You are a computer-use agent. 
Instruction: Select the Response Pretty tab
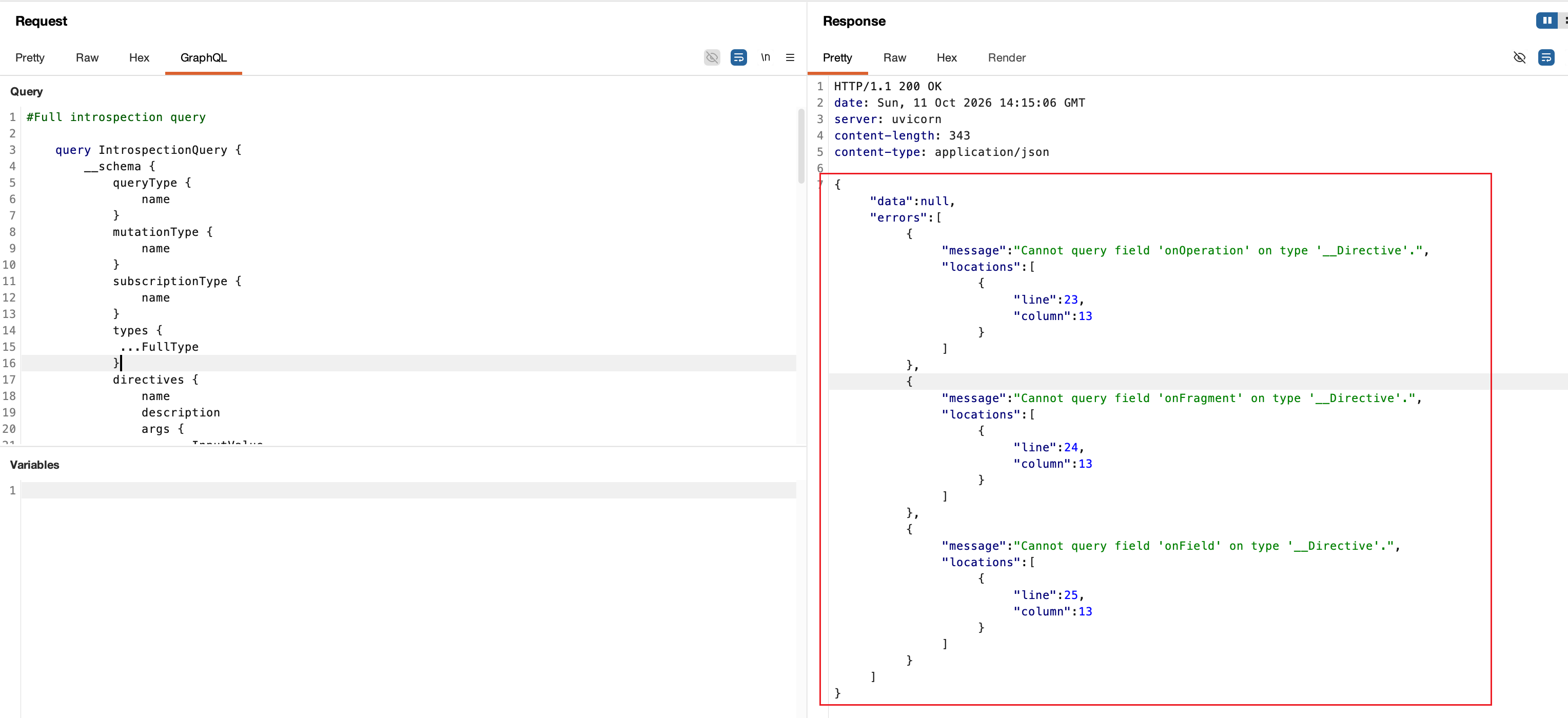pos(837,57)
